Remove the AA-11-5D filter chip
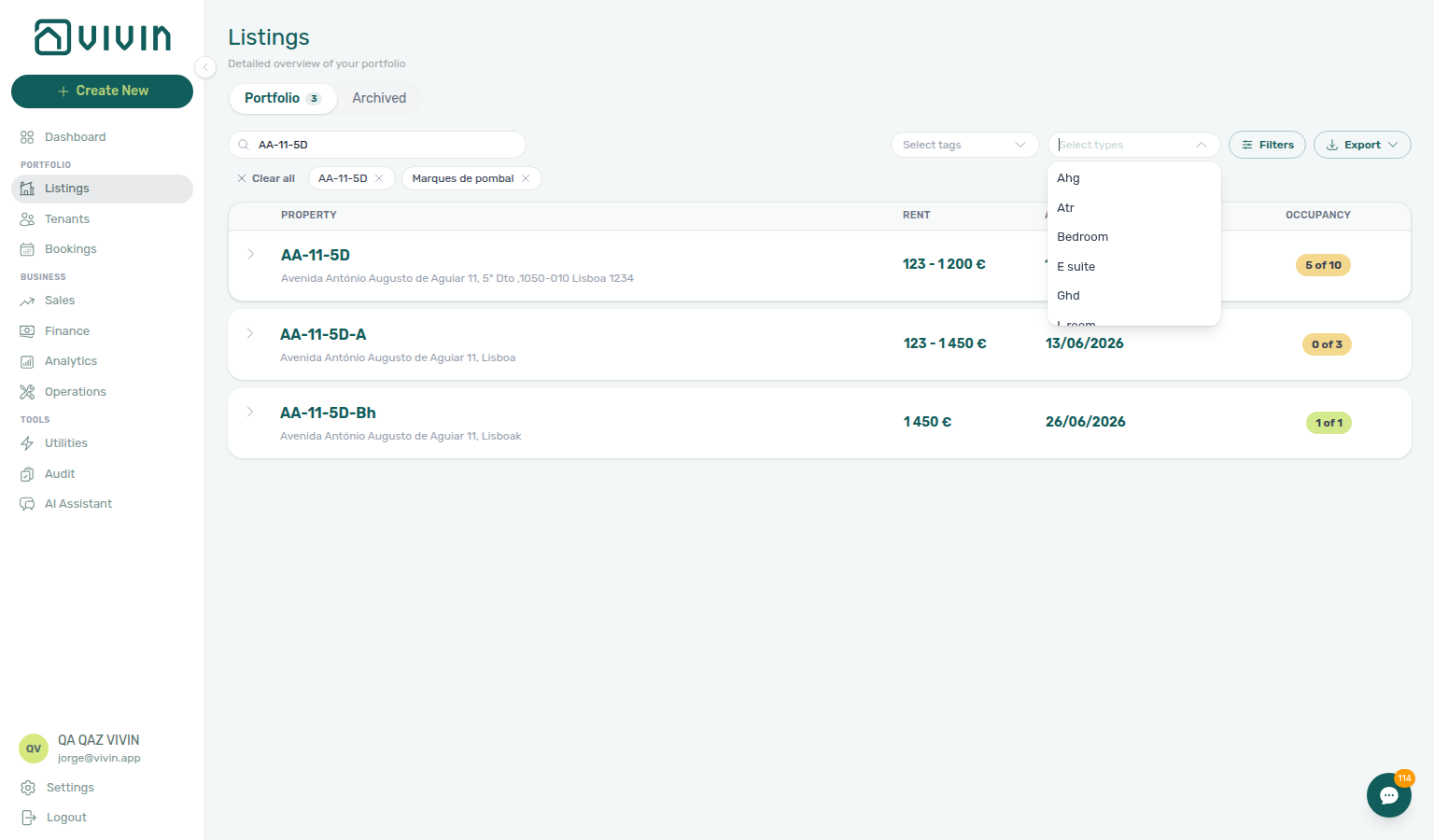Screen dimensions: 1434x840 379,178
